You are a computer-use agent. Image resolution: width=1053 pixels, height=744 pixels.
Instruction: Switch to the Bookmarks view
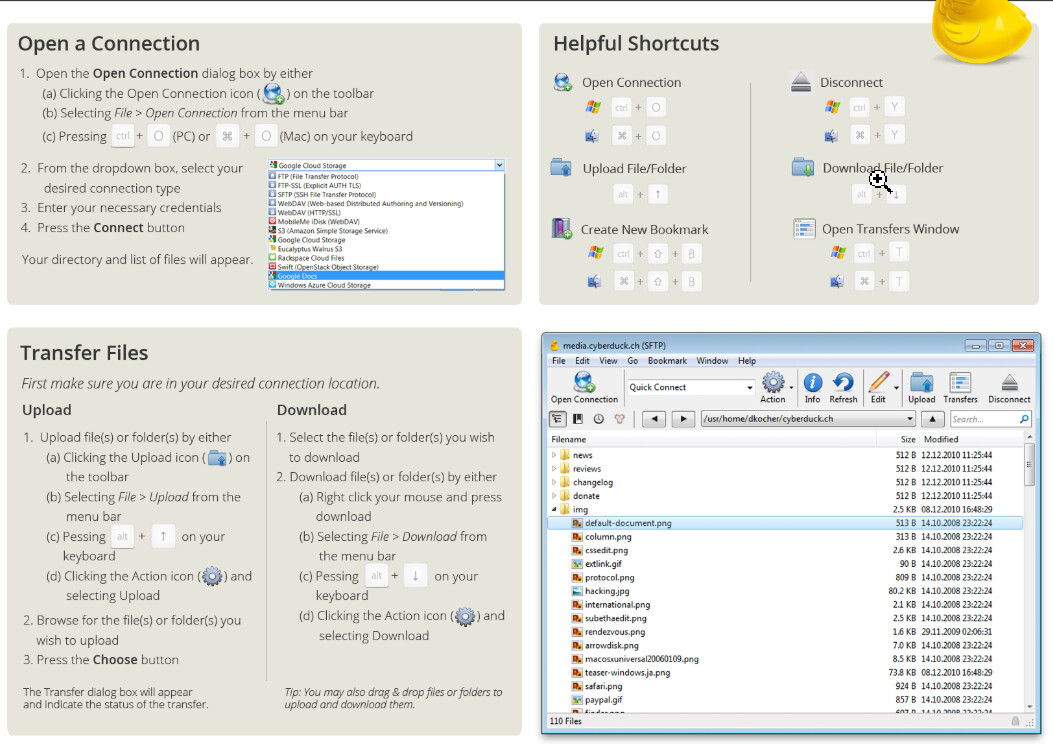click(578, 419)
